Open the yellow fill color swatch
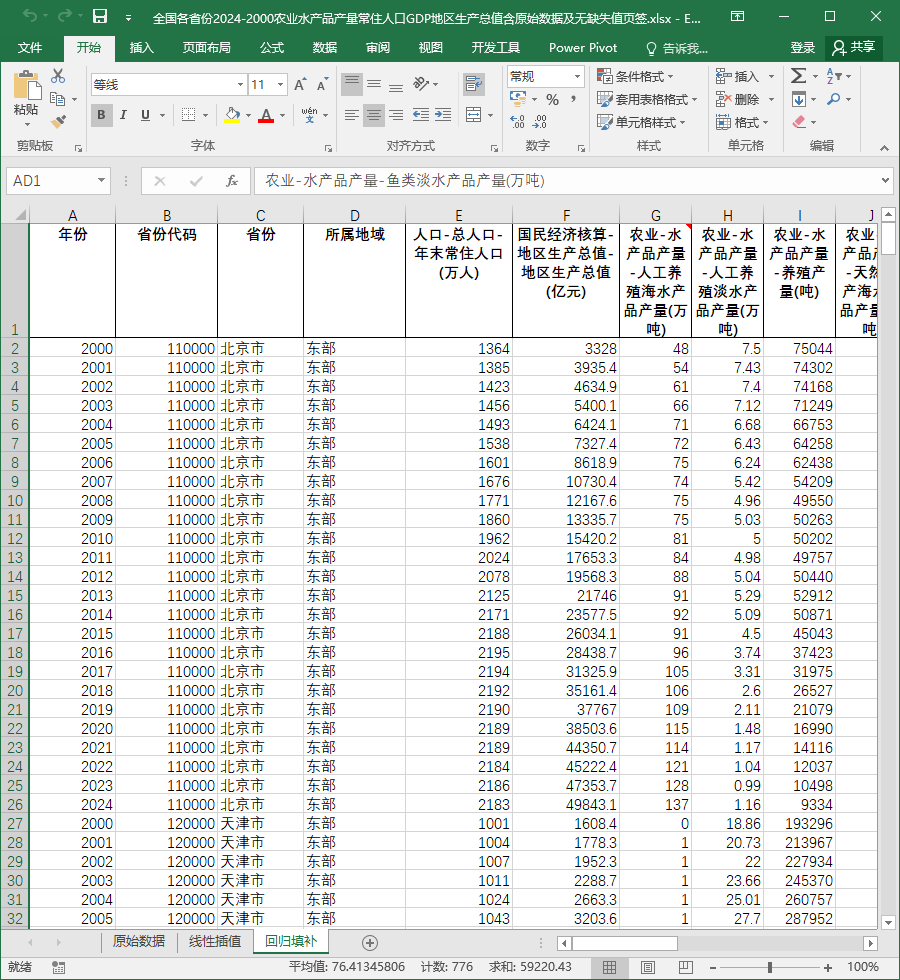Image resolution: width=900 pixels, height=980 pixels. pos(232,115)
